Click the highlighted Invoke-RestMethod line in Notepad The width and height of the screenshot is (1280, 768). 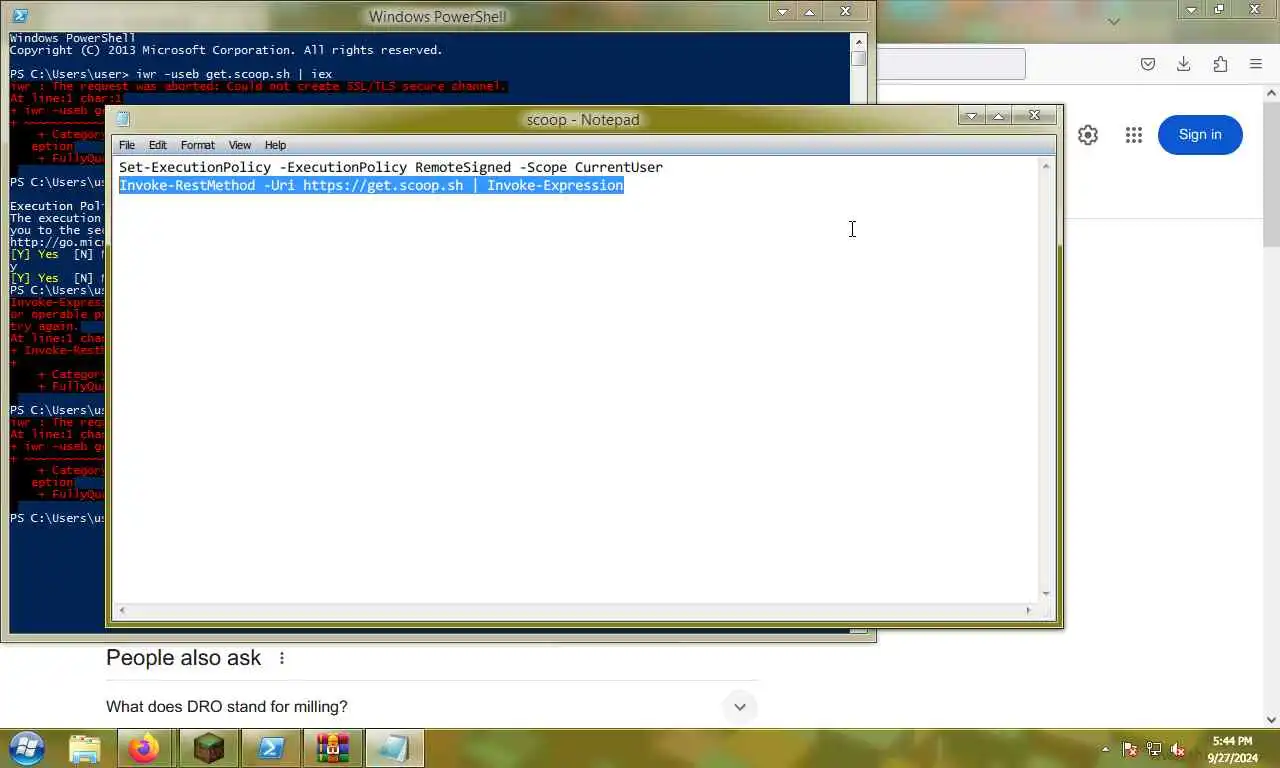tap(371, 185)
